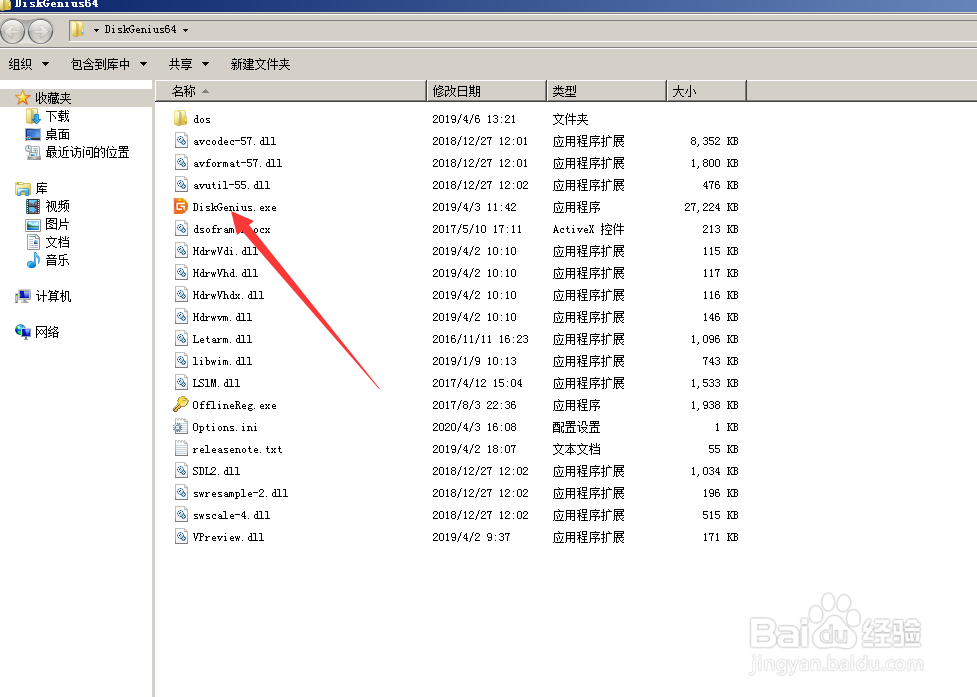Select the avformat-57.dll file icon
The width and height of the screenshot is (977, 697).
pos(181,163)
